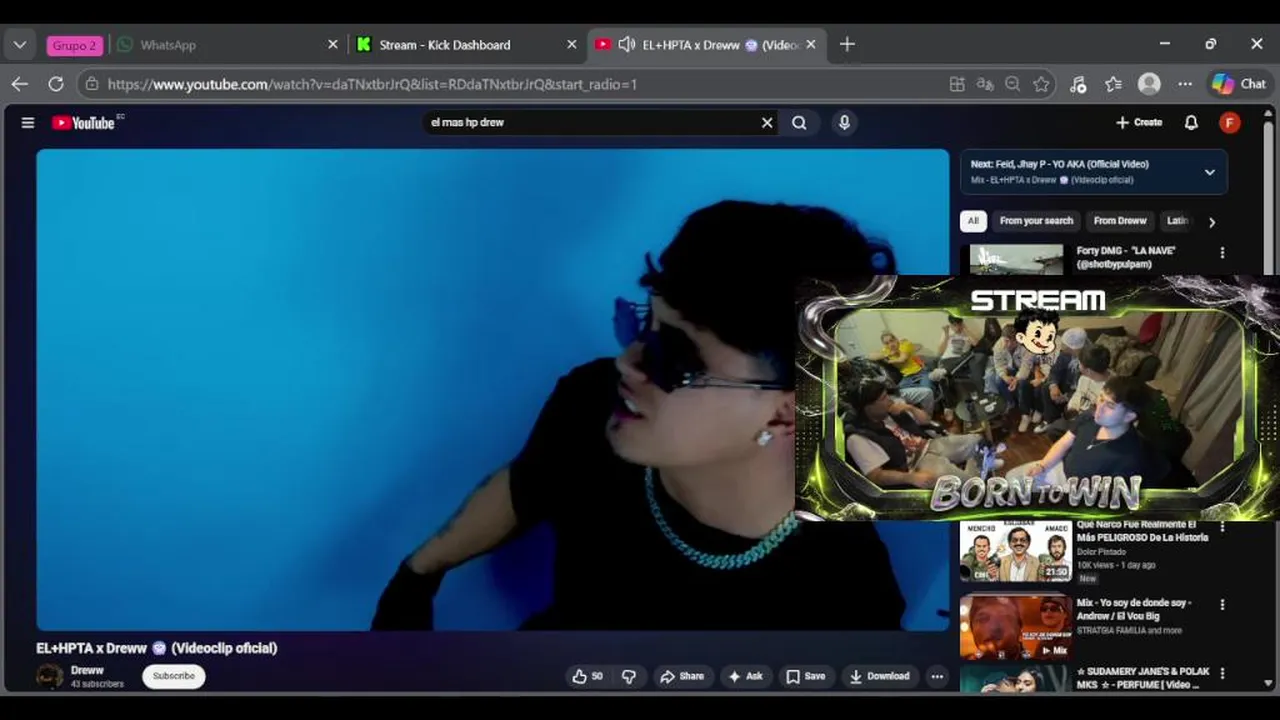Dislike the video with thumbs down
Viewport: 1280px width, 720px height.
click(x=628, y=676)
